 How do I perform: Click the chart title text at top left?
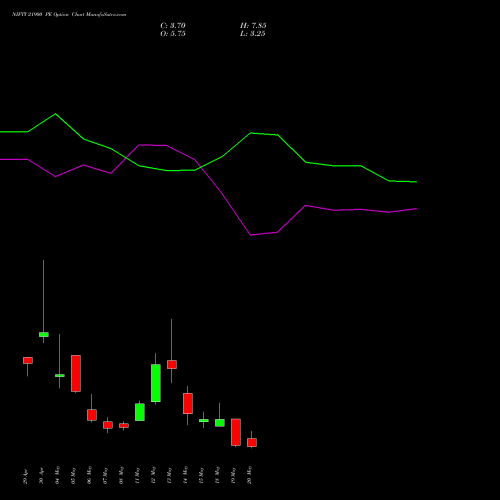click(x=69, y=15)
